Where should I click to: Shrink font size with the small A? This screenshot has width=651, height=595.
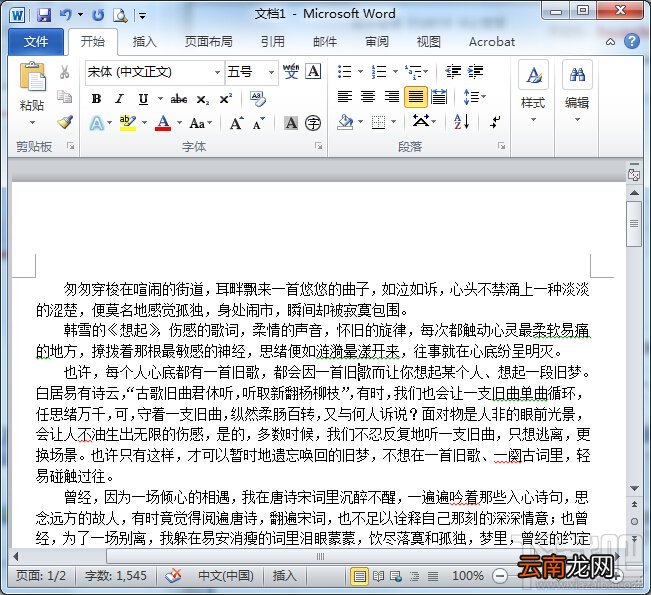click(x=259, y=123)
